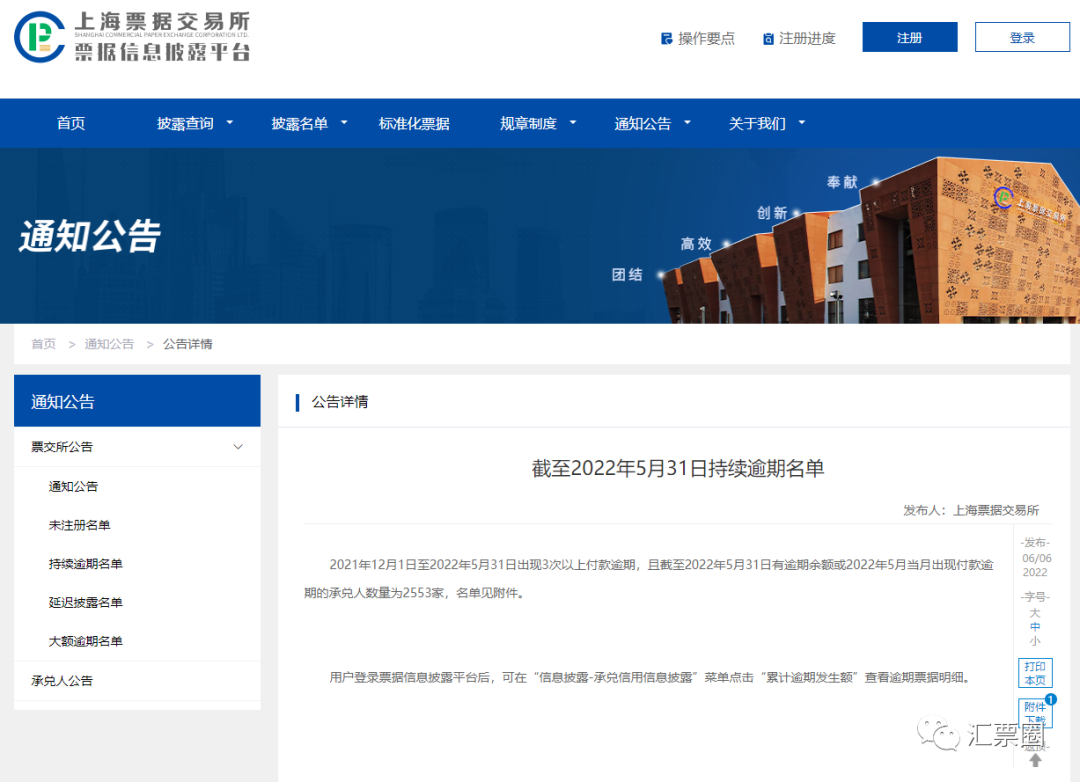
Task: Click the 公告详情 section heading
Action: click(x=340, y=402)
